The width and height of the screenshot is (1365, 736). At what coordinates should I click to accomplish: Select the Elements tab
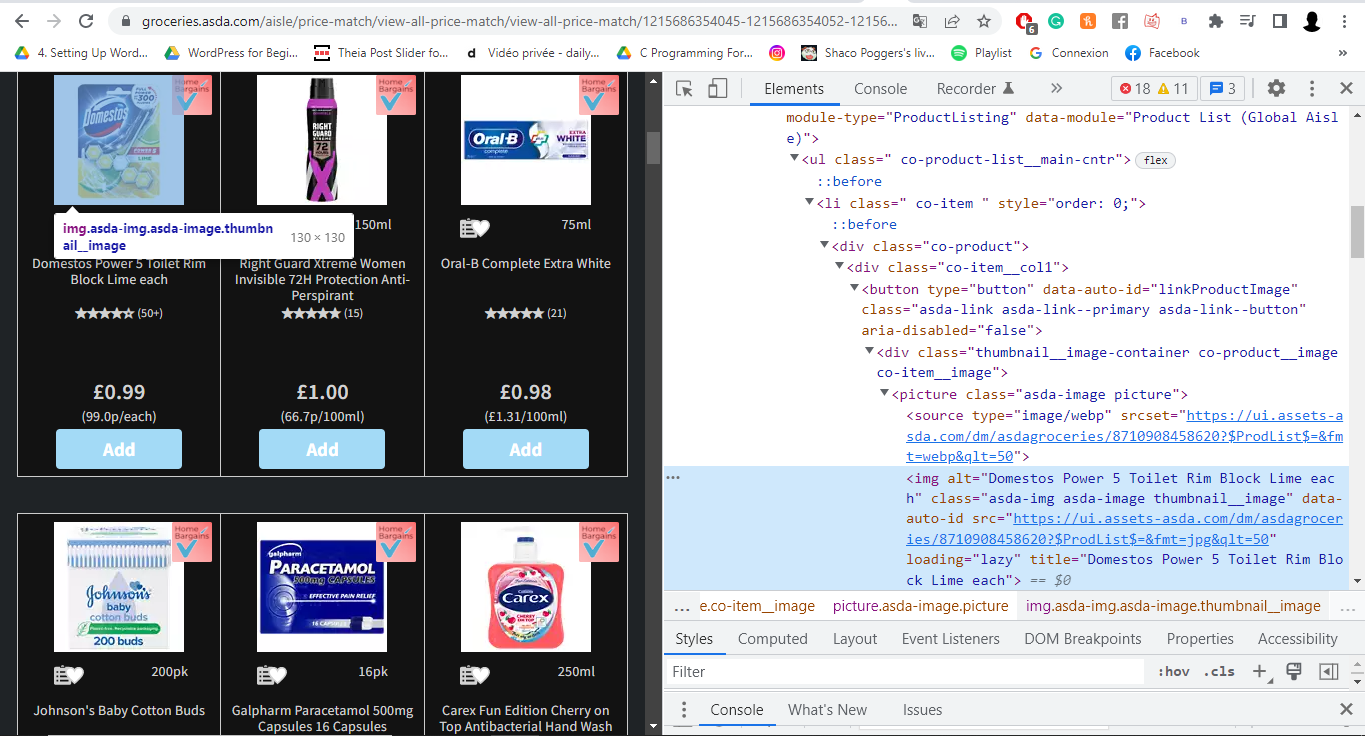coord(794,89)
